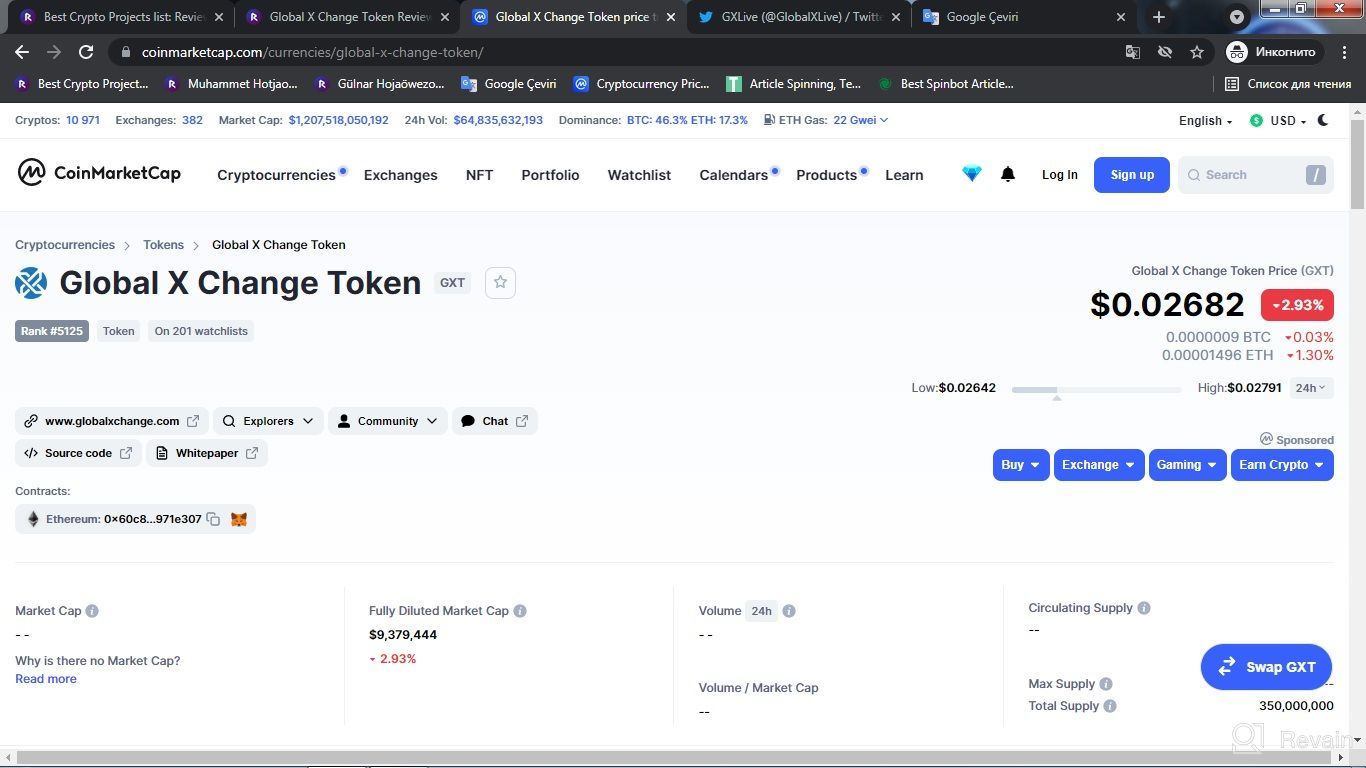Viewport: 1366px width, 768px height.
Task: Expand the Community dropdown
Action: [388, 421]
